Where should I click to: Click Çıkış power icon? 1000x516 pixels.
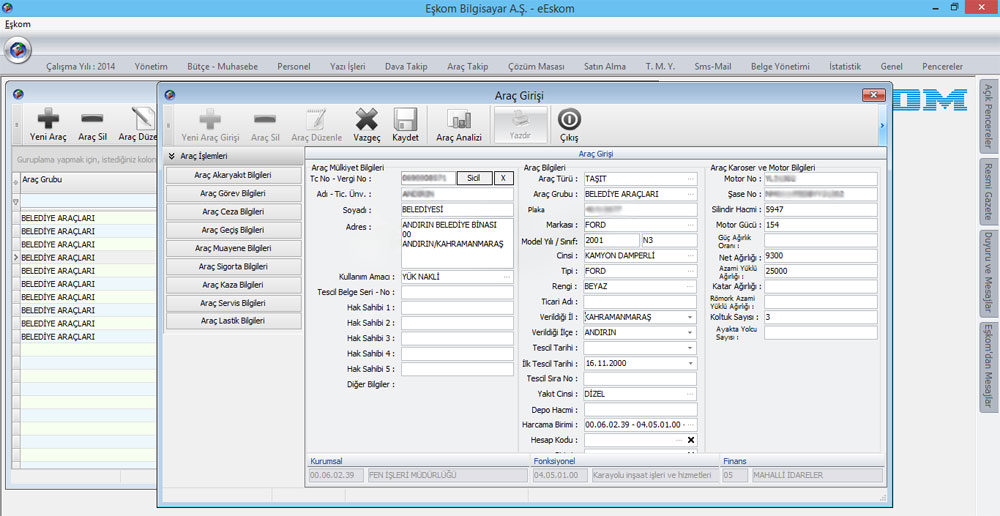(569, 119)
